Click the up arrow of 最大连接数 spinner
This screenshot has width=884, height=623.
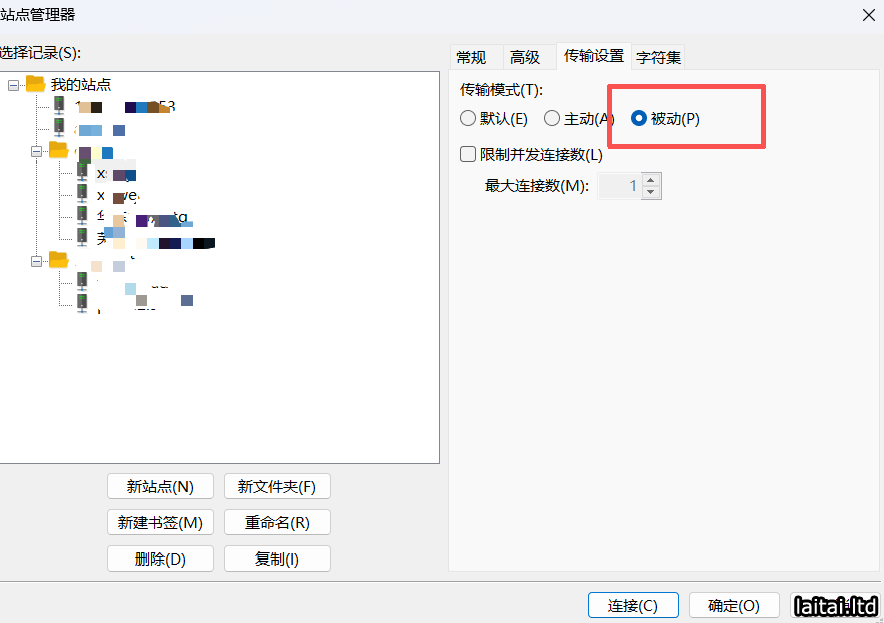pyautogui.click(x=651, y=180)
